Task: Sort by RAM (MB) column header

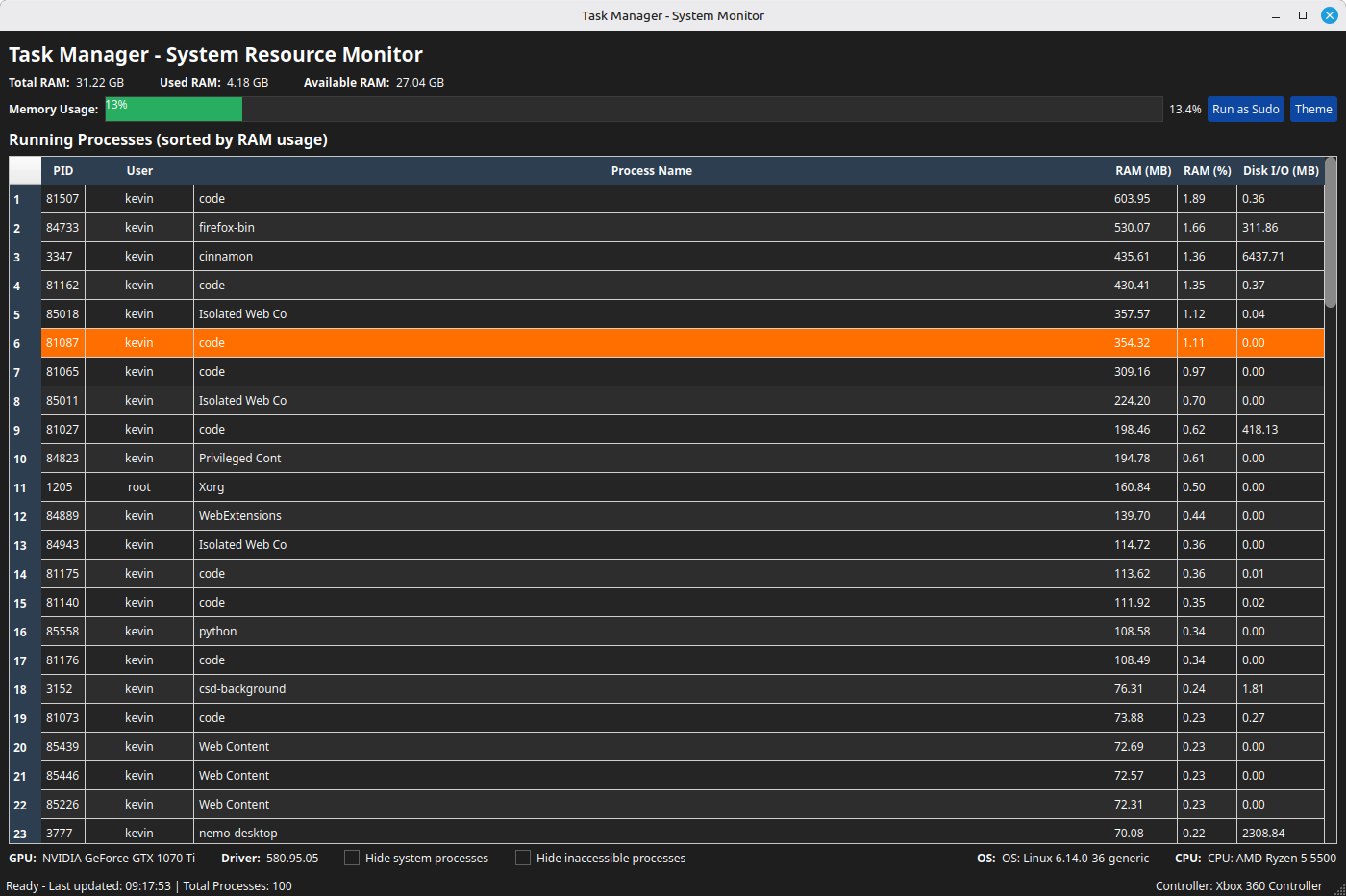Action: 1143,171
